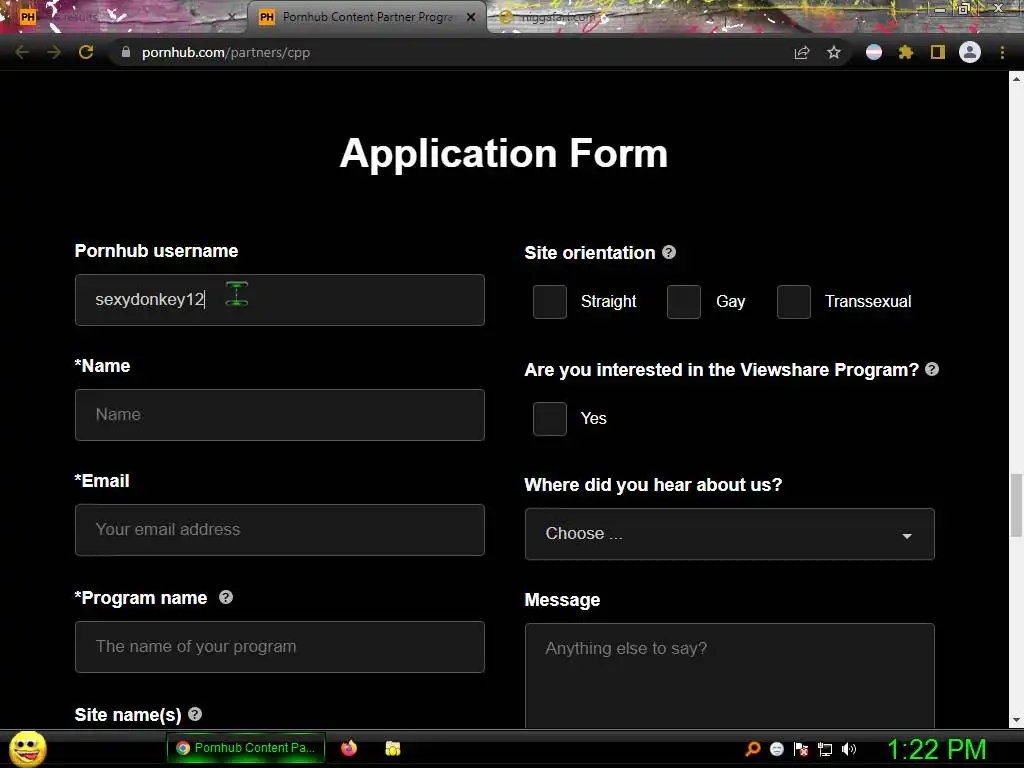Click the page's vertical scrollbar thumb

(1016, 505)
